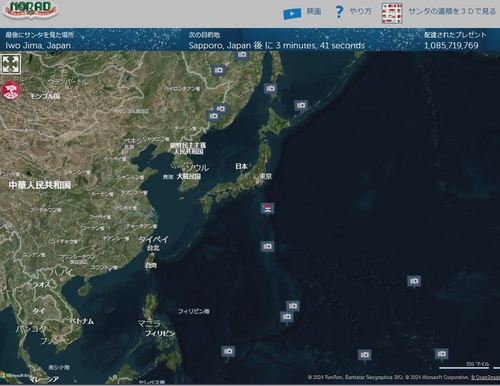Screen dimensions: 500x386
Task: Expand the map to fullscreen
Action: coord(11,64)
